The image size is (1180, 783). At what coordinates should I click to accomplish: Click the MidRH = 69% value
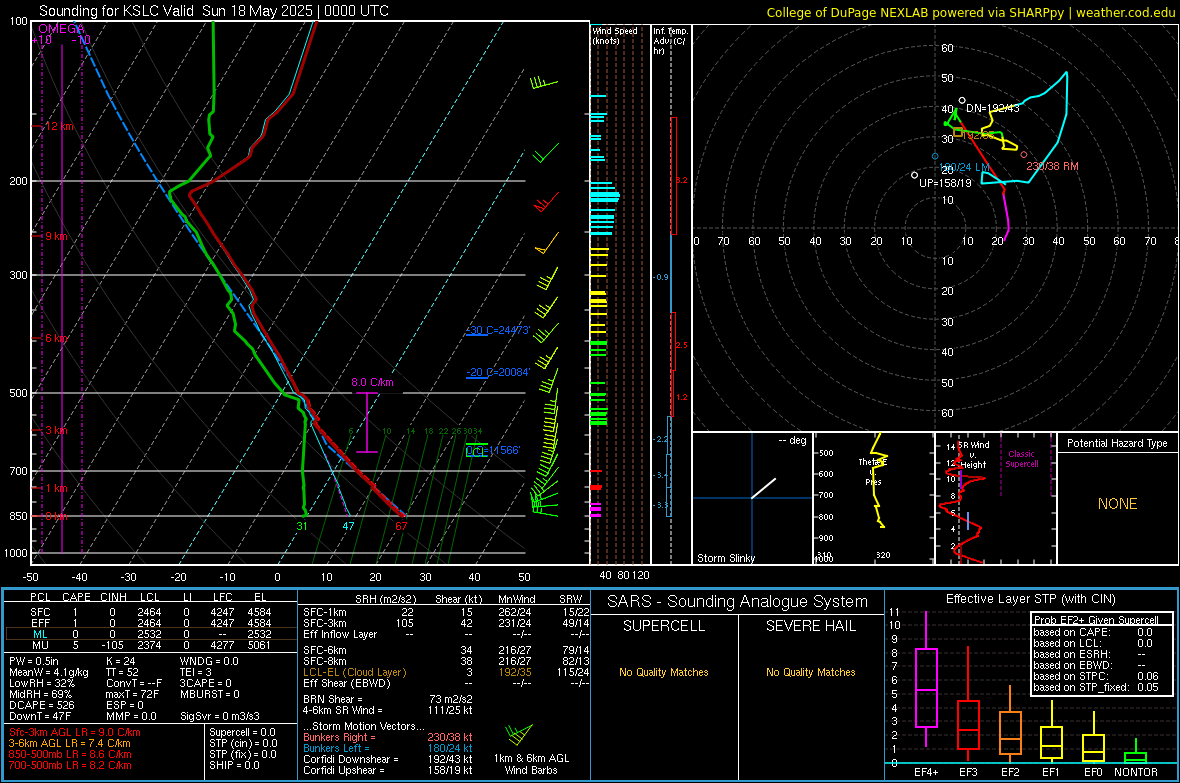click(x=41, y=694)
